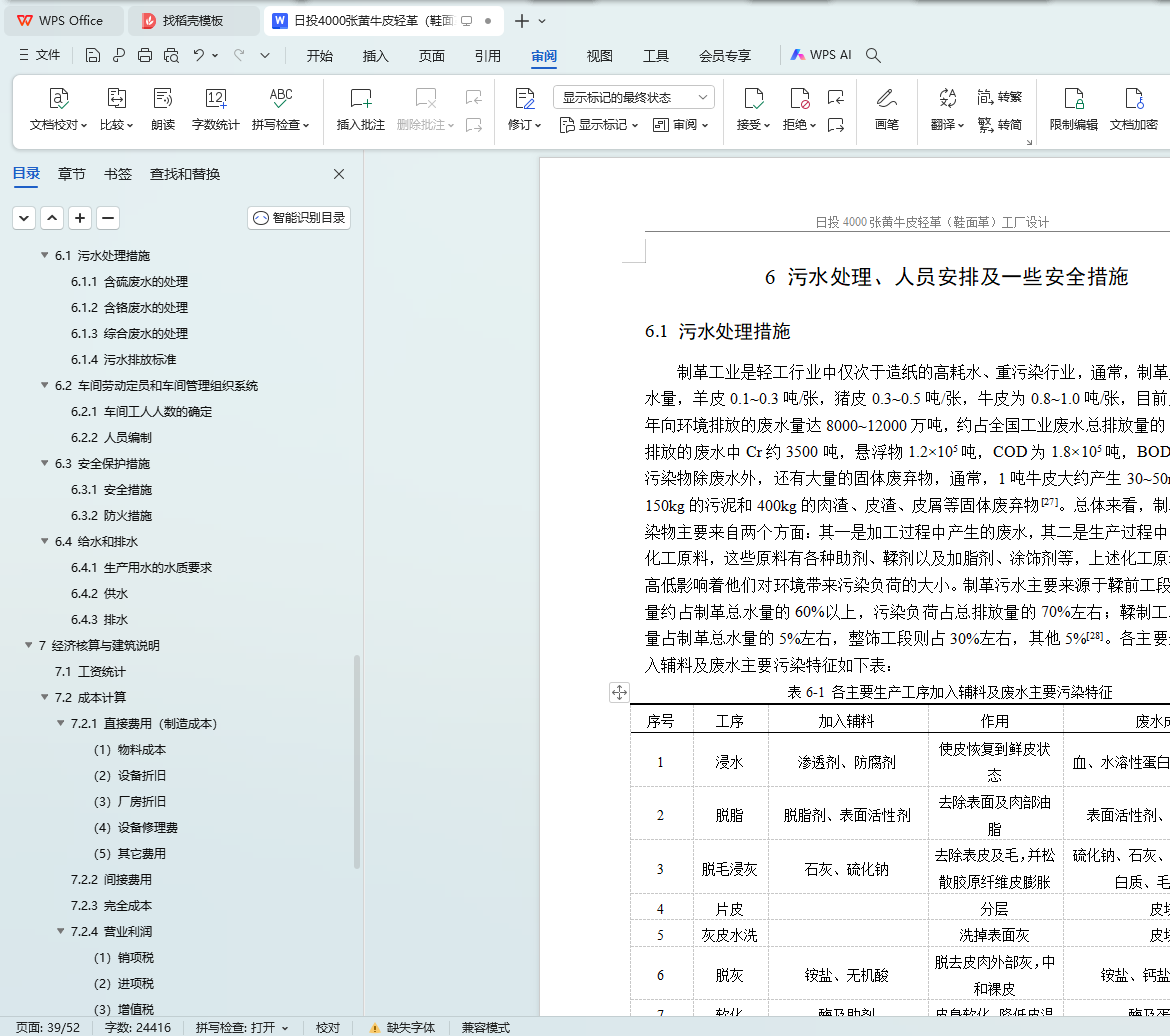Collapse the 6.2 车间劳动定员 tree node
The width and height of the screenshot is (1170, 1036).
[x=45, y=386]
